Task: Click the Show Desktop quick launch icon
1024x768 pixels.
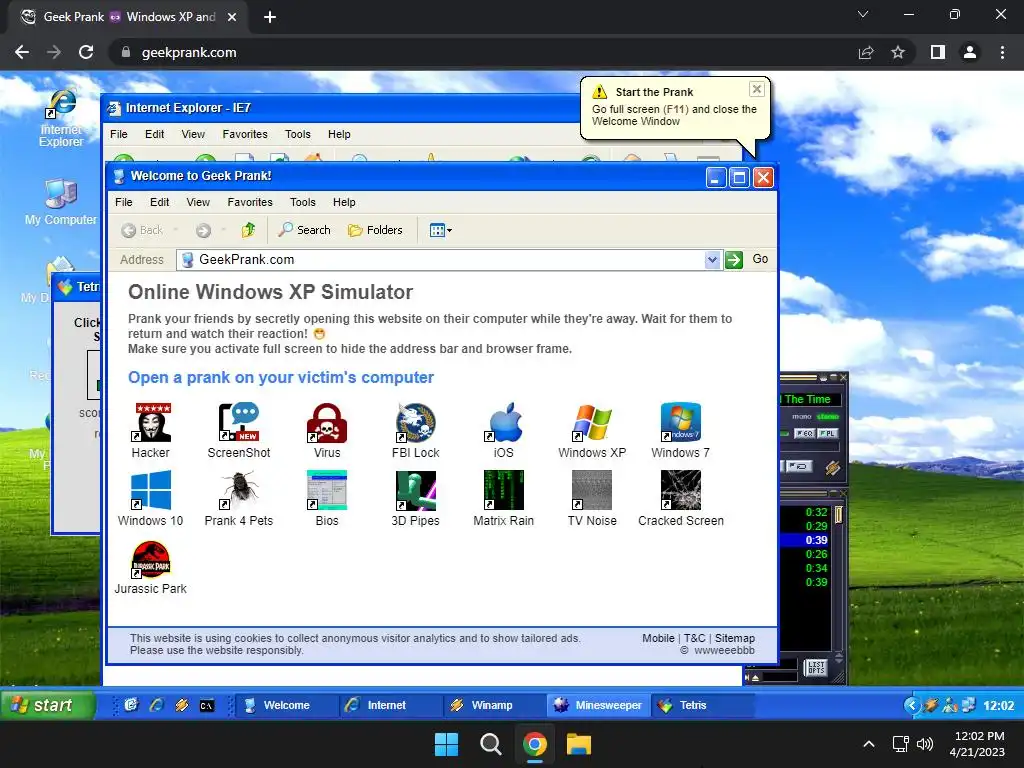Action: point(131,705)
